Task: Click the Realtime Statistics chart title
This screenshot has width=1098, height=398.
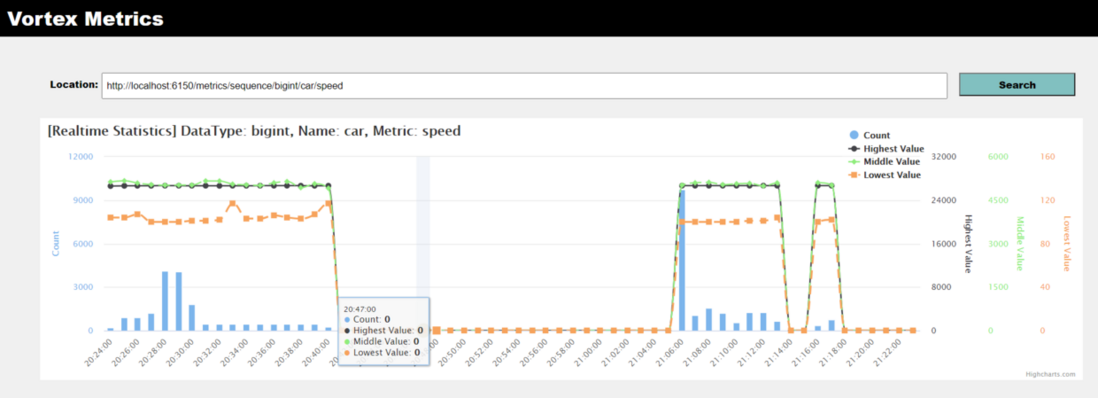Action: click(x=253, y=131)
